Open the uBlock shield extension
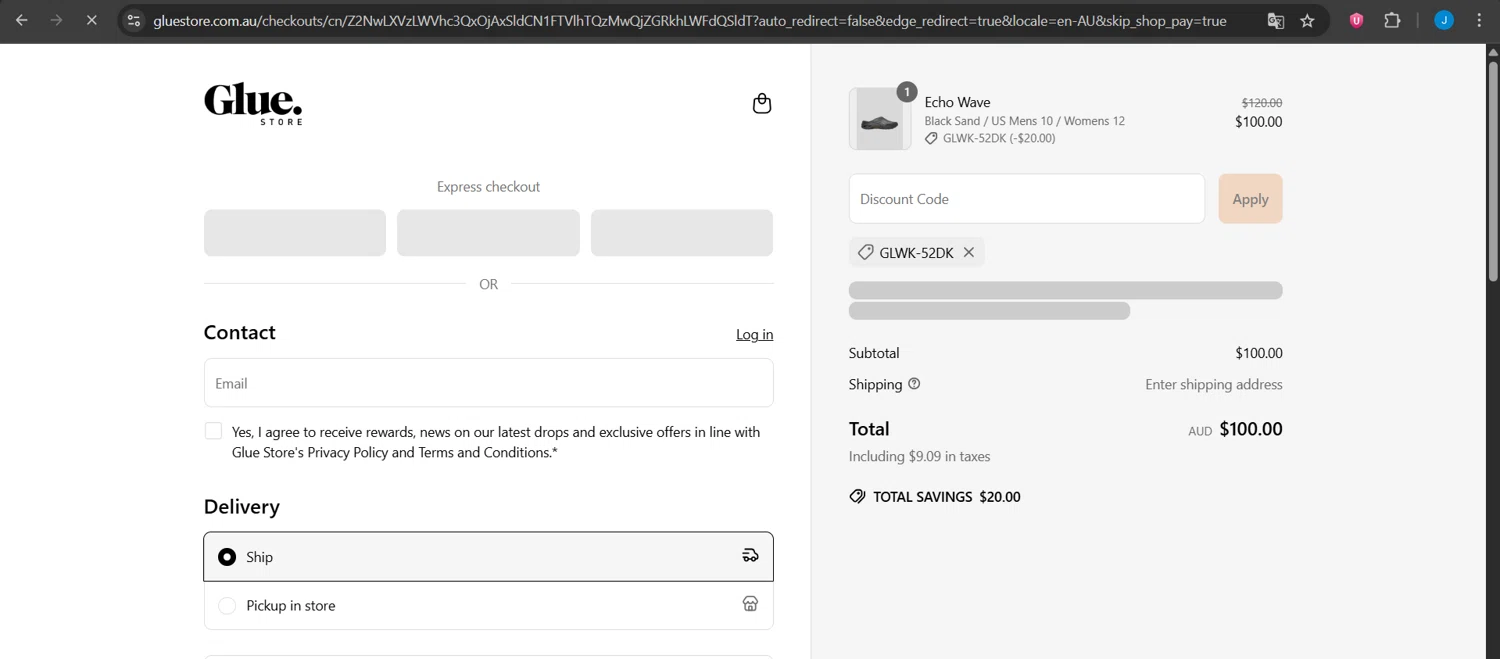The image size is (1500, 659). [1356, 20]
